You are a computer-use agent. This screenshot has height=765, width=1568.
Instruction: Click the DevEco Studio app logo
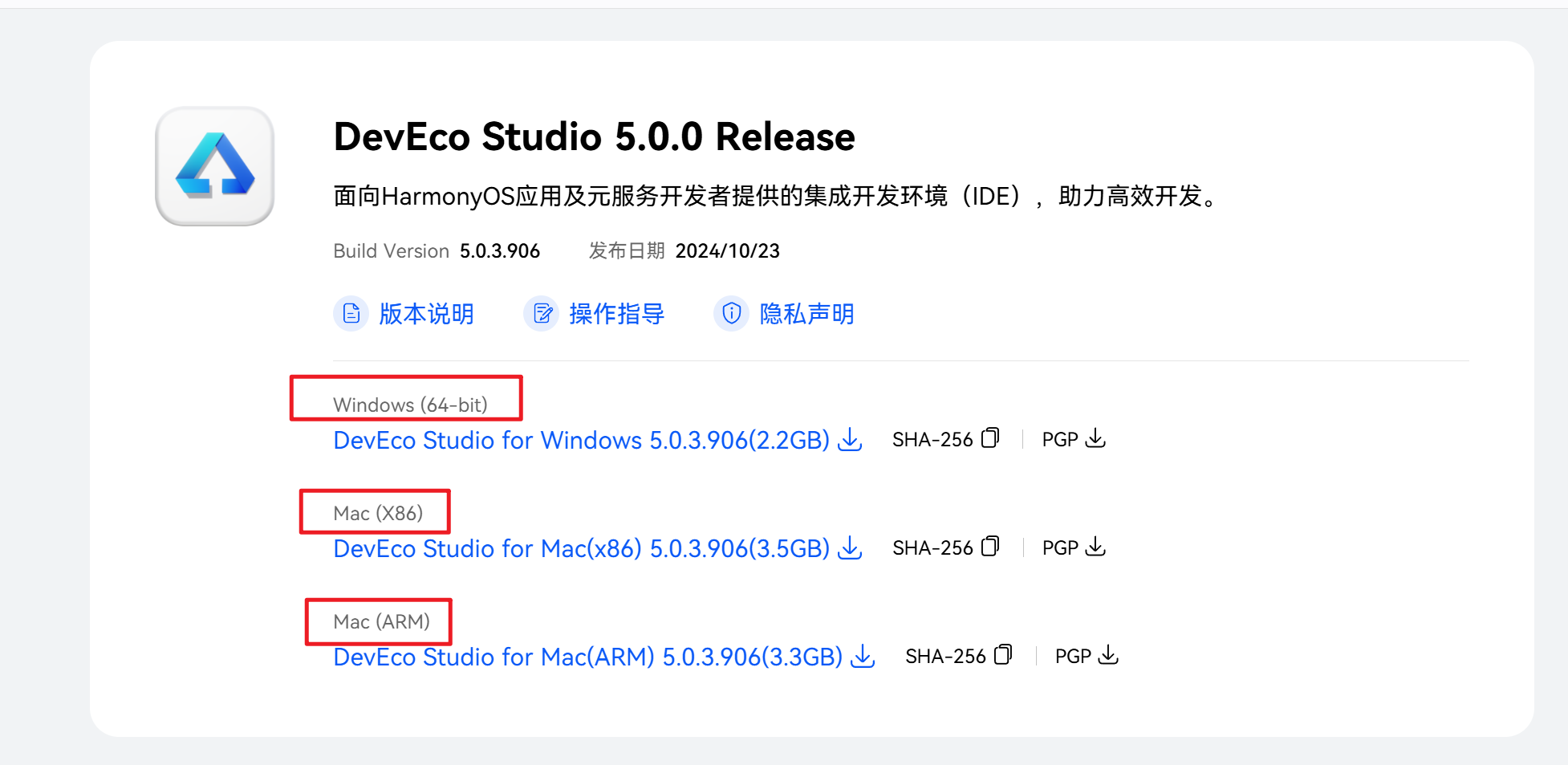215,166
